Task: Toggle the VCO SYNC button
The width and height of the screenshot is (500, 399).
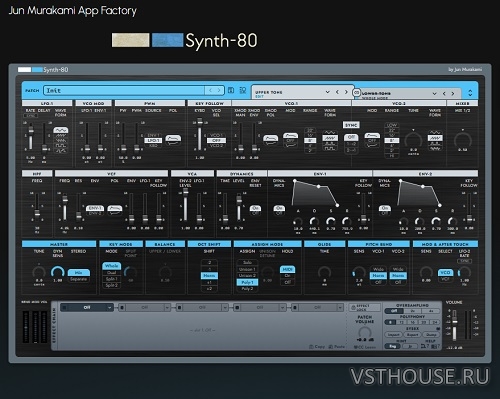Action: click(351, 125)
